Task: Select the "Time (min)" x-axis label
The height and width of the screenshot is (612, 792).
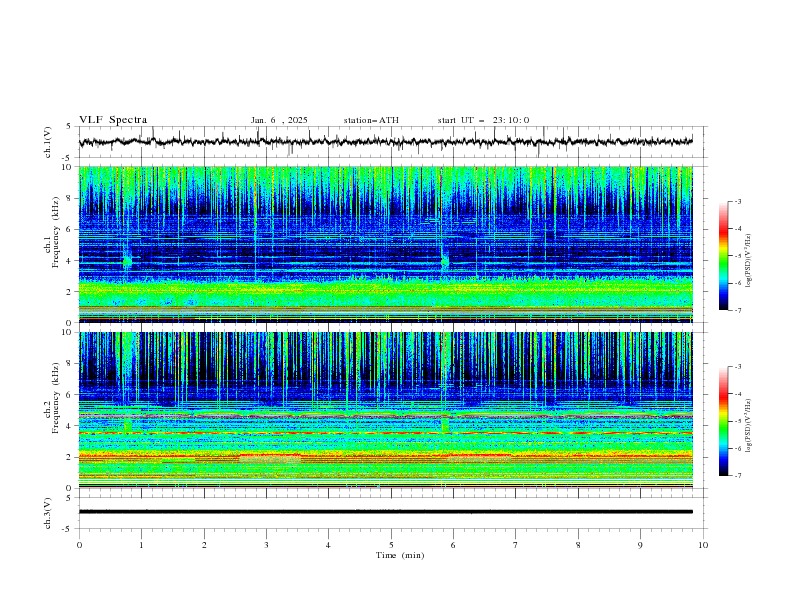Action: click(400, 555)
